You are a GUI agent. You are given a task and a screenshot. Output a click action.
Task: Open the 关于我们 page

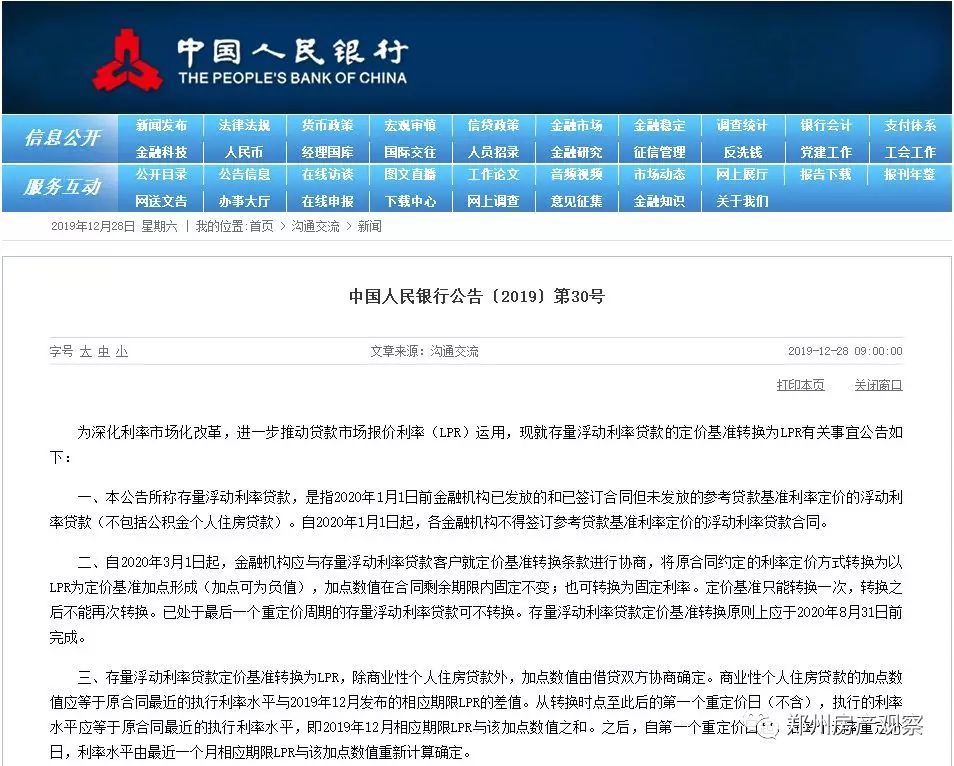[743, 200]
